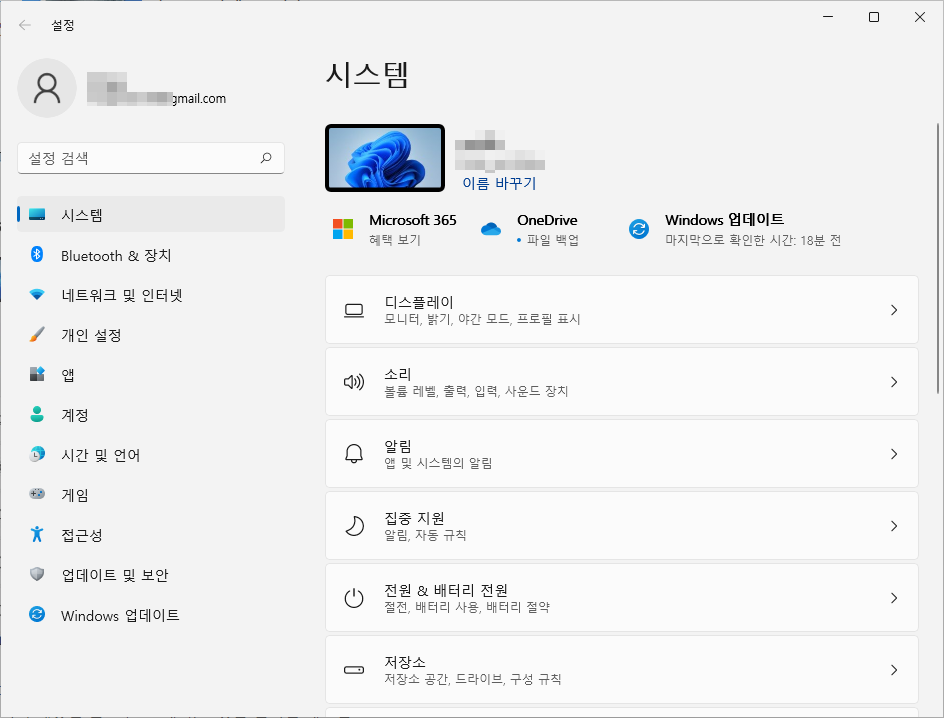Click the device wallpaper thumbnail

(385, 158)
